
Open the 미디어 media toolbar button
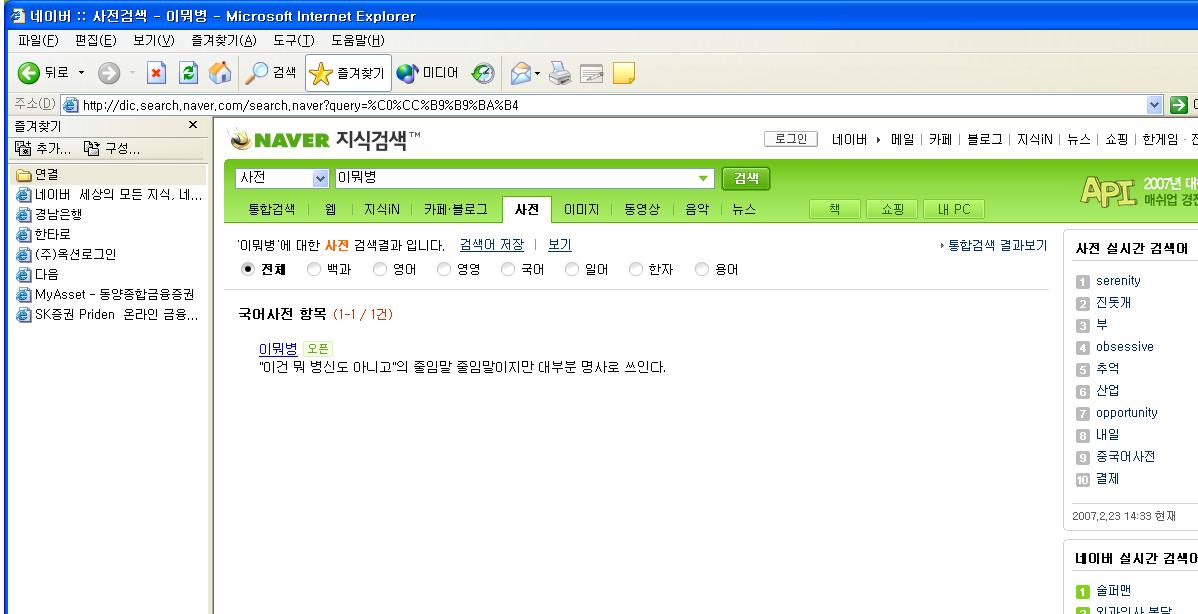click(x=428, y=73)
